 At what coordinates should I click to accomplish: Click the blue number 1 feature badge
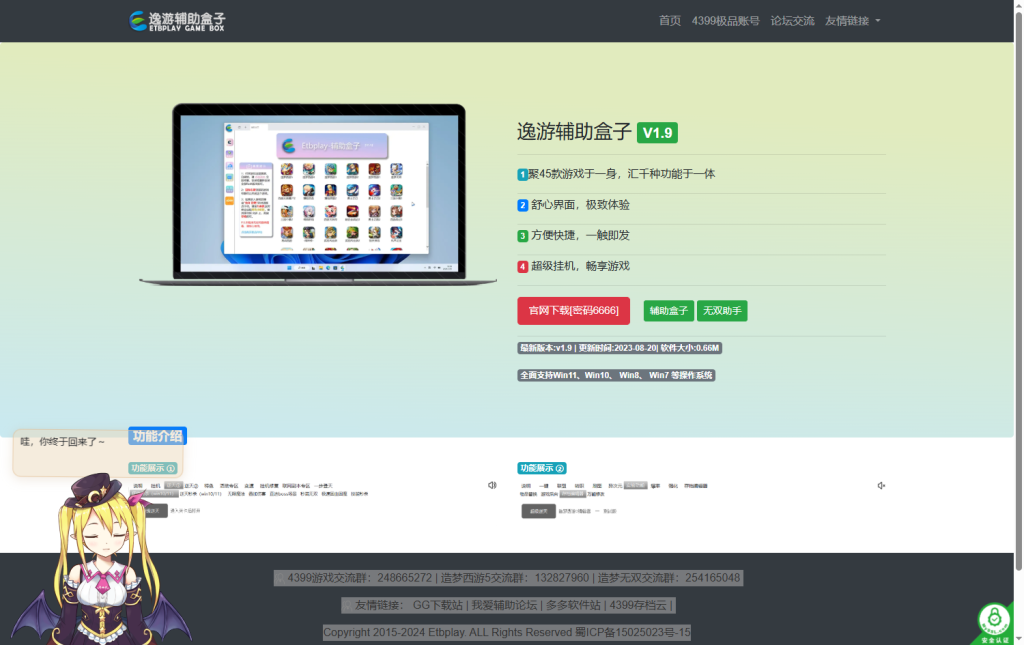[x=522, y=175]
